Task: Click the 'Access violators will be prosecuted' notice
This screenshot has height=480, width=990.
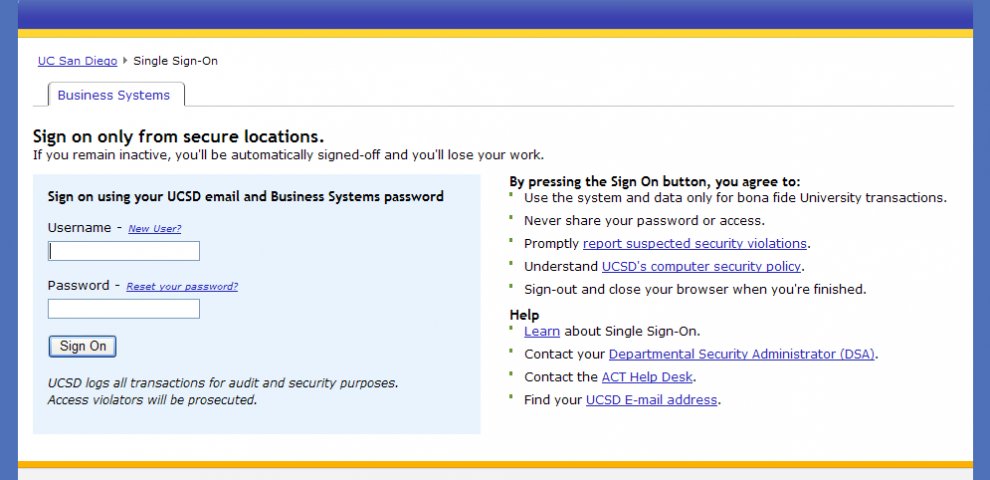Action: coord(152,400)
